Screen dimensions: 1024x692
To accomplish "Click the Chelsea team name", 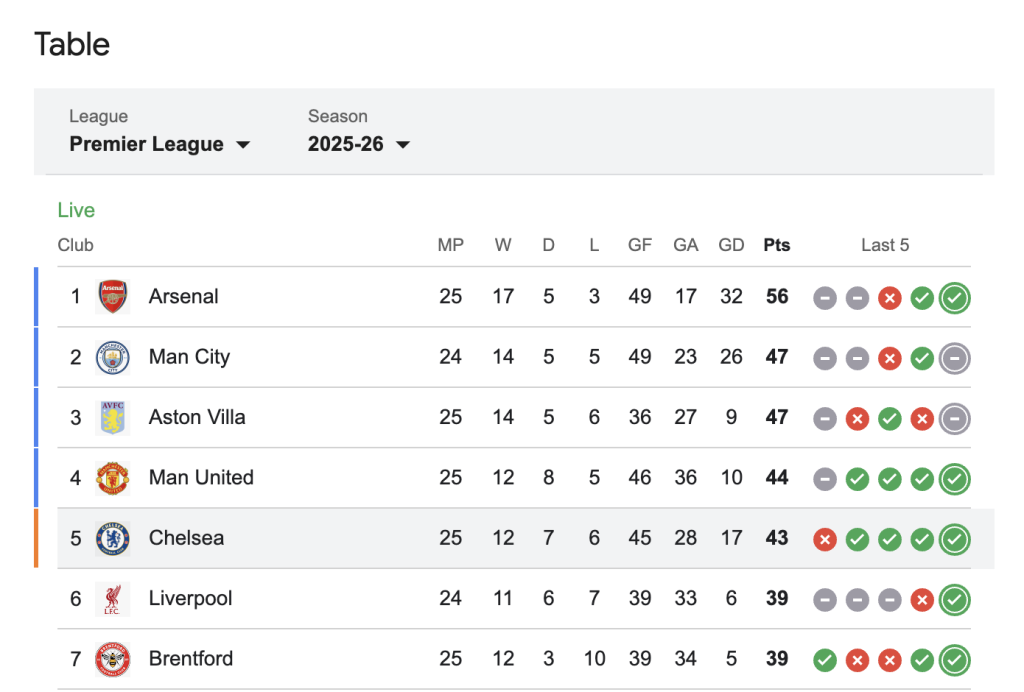I will tap(185, 538).
